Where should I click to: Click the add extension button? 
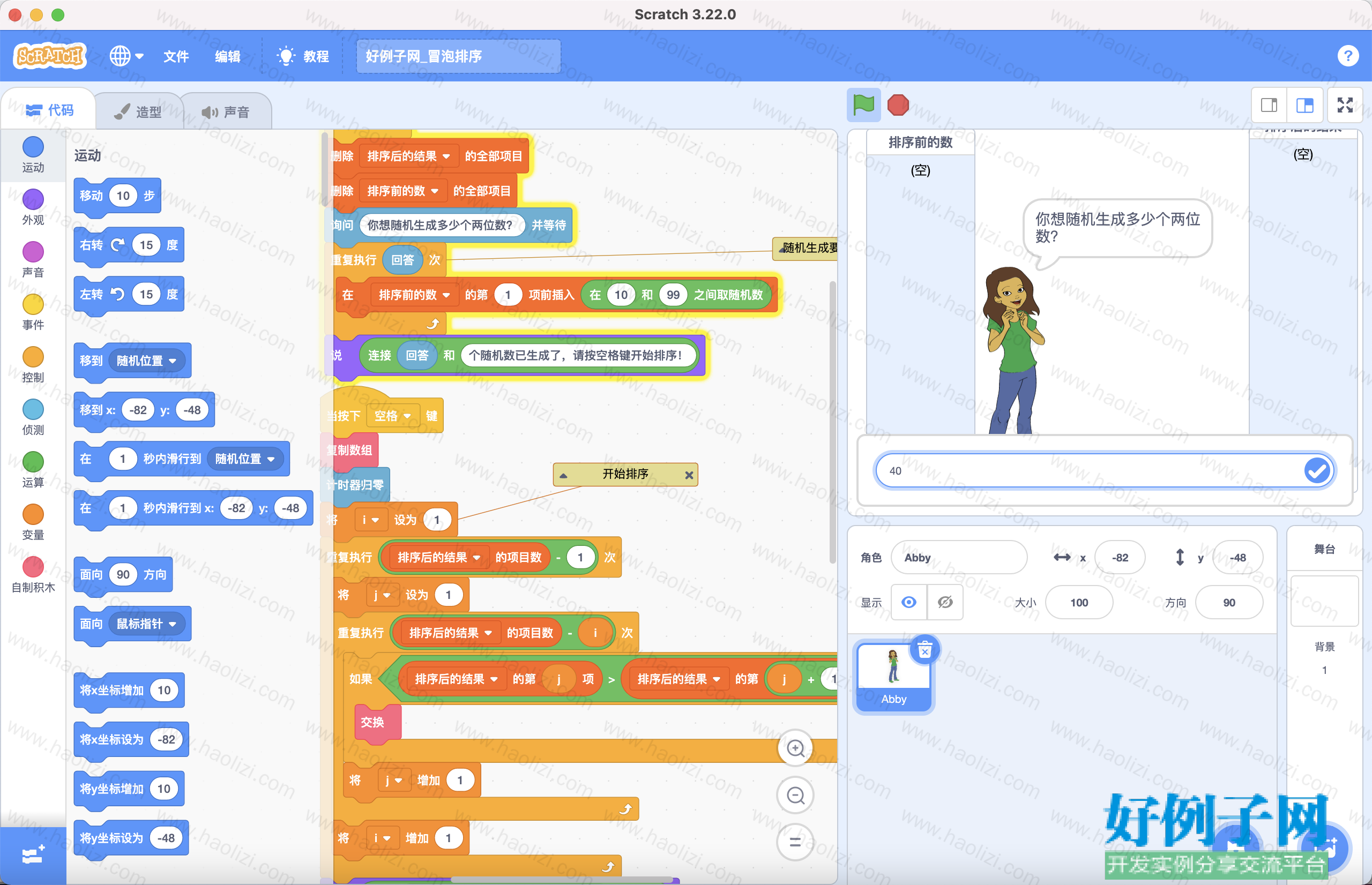(33, 855)
